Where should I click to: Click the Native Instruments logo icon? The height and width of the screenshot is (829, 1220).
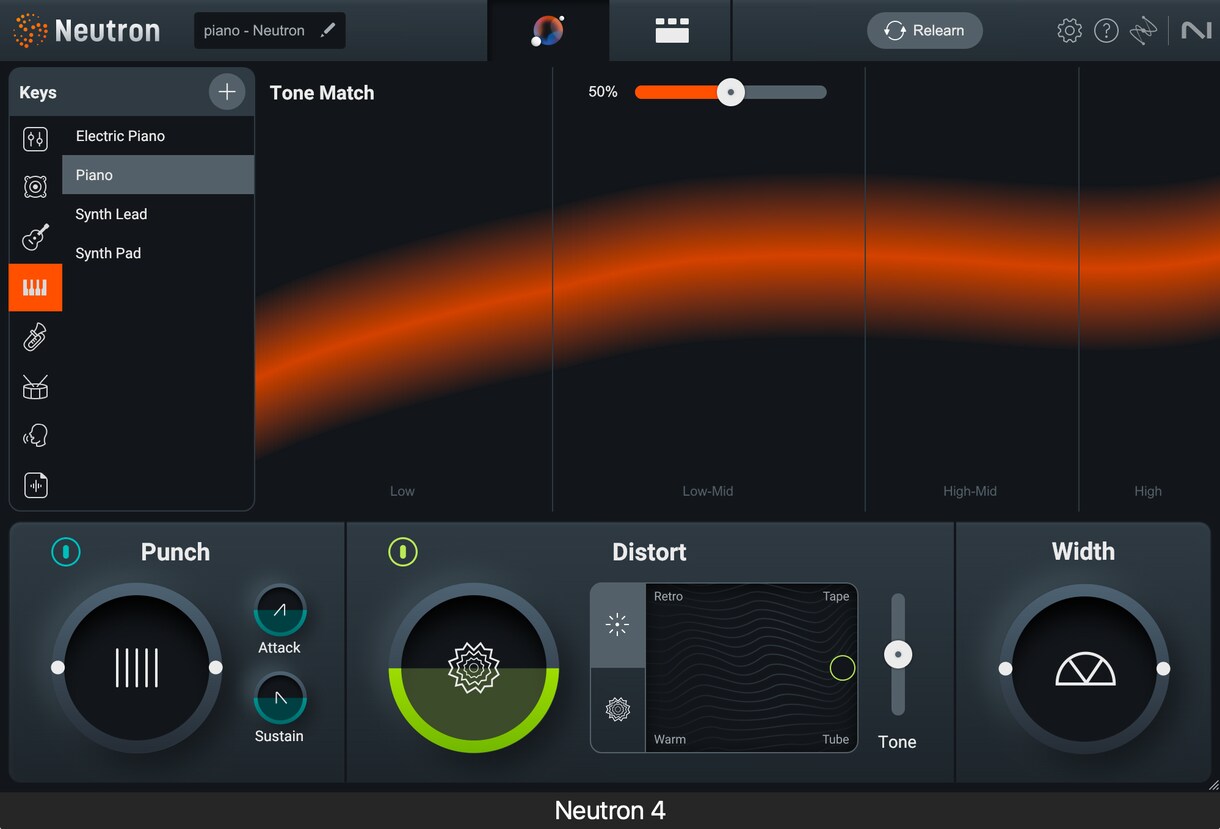click(x=1196, y=31)
